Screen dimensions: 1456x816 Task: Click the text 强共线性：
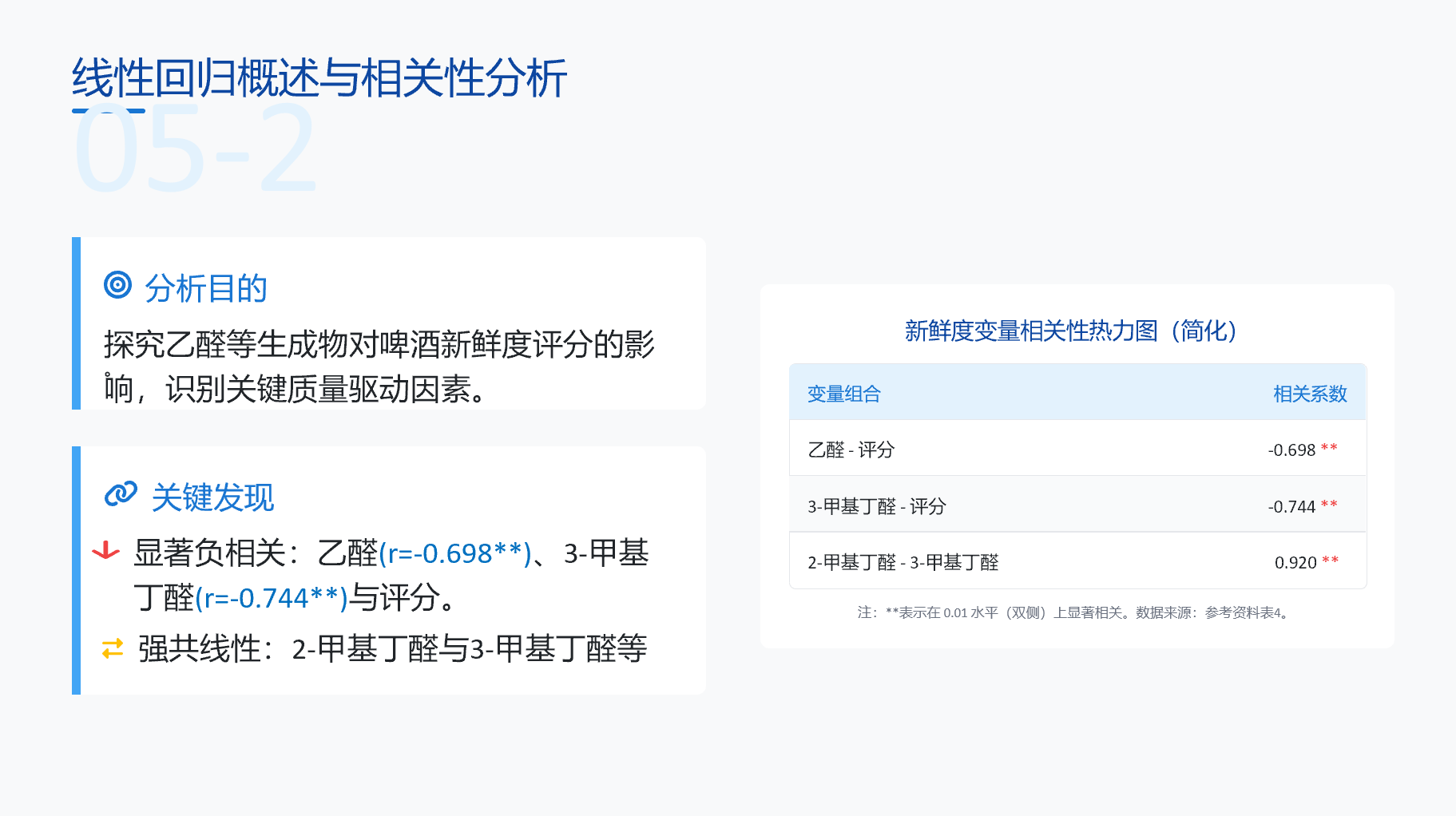206,648
